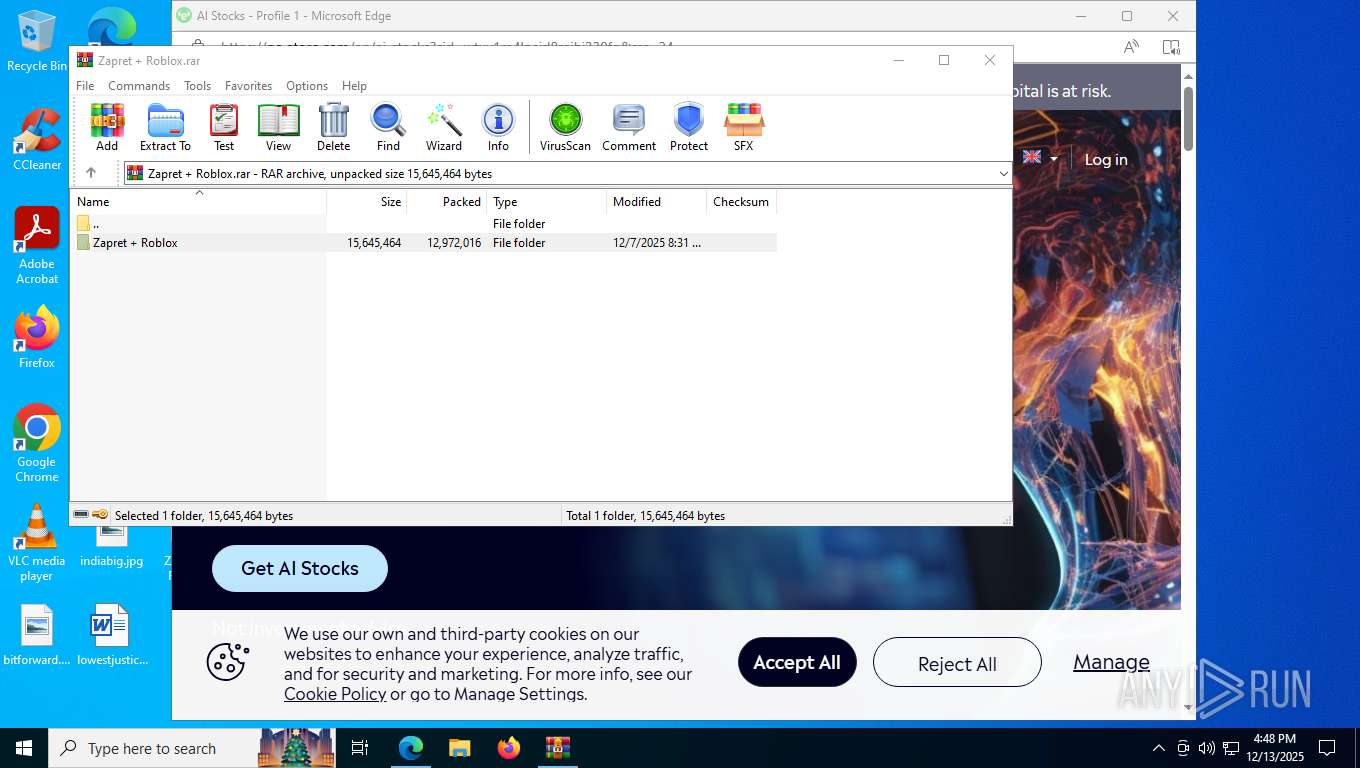Screen dimensions: 1360x768
Task: Open the notifications center icon
Action: click(x=1327, y=748)
